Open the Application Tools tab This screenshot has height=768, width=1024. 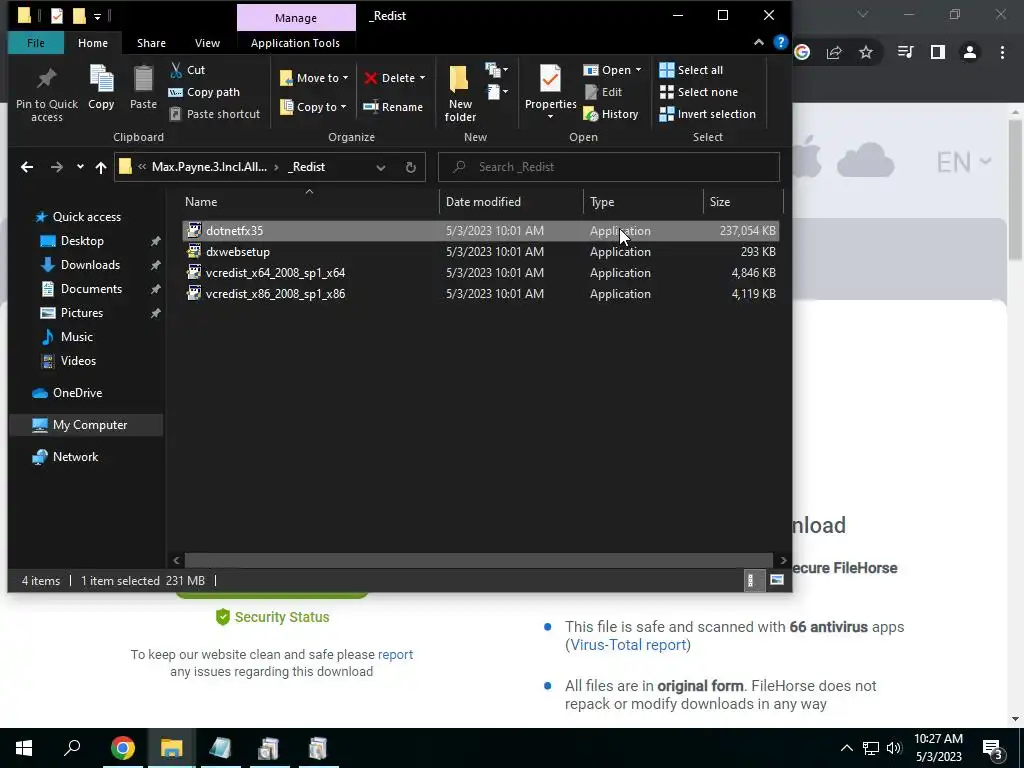[295, 43]
